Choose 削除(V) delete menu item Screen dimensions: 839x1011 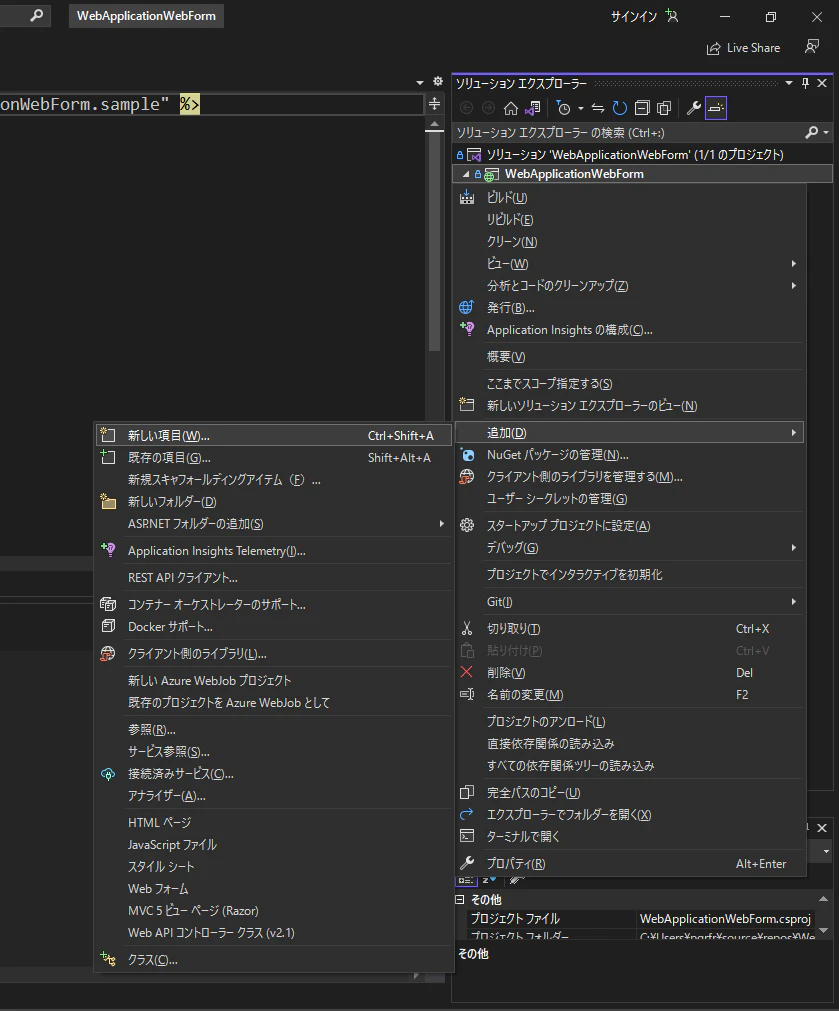point(630,672)
